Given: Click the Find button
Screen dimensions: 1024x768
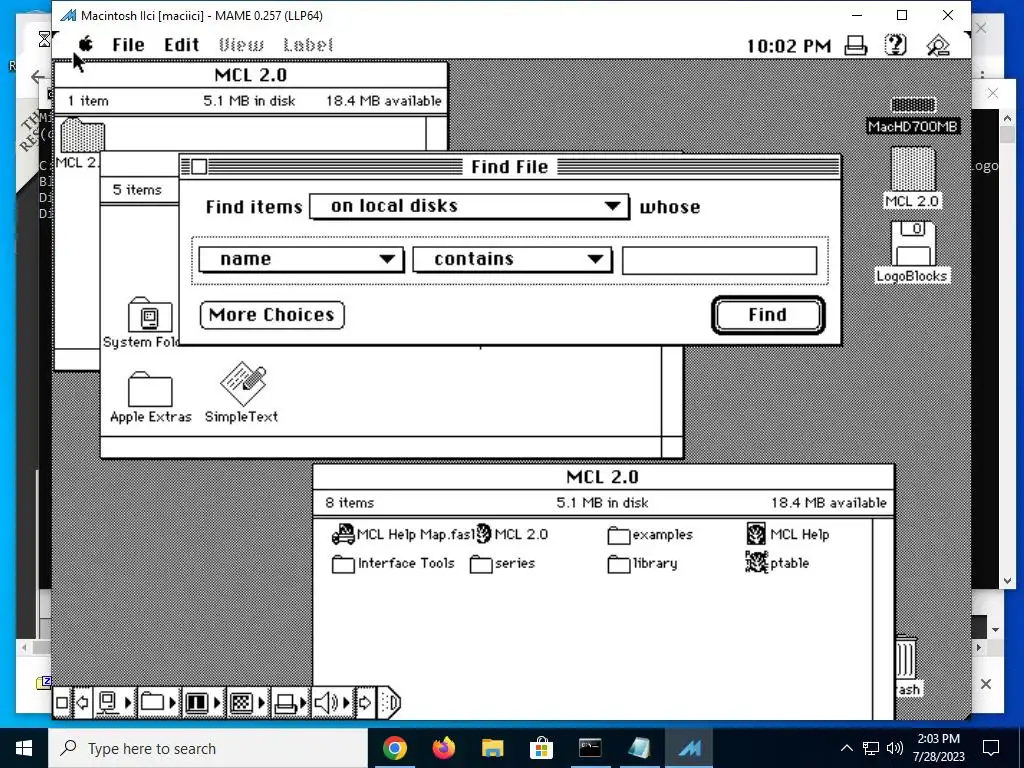Looking at the screenshot, I should [x=768, y=315].
